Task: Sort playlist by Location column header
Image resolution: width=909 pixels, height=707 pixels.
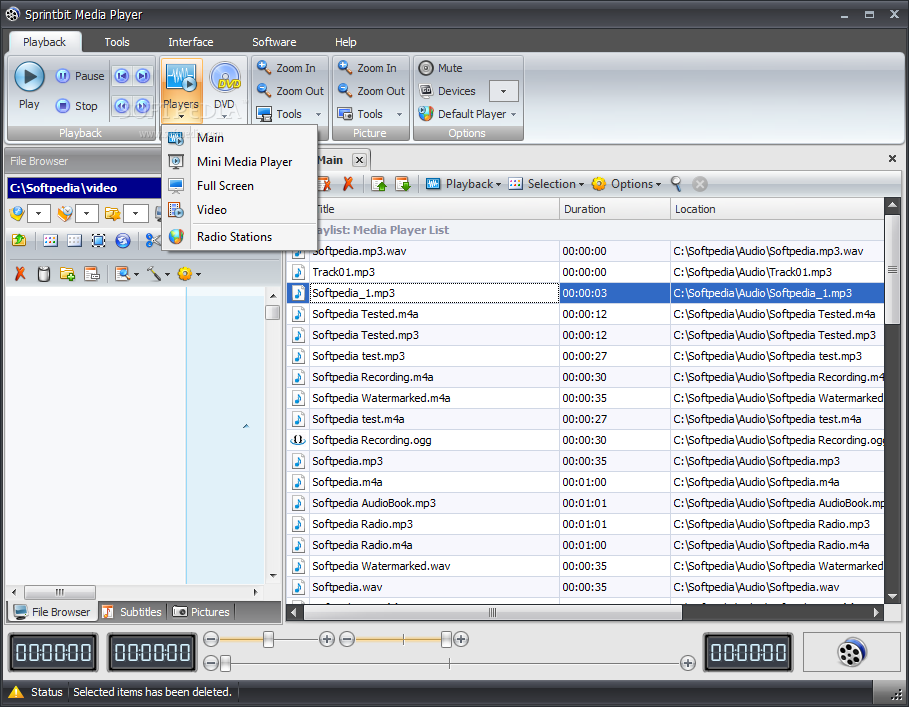Action: 777,209
